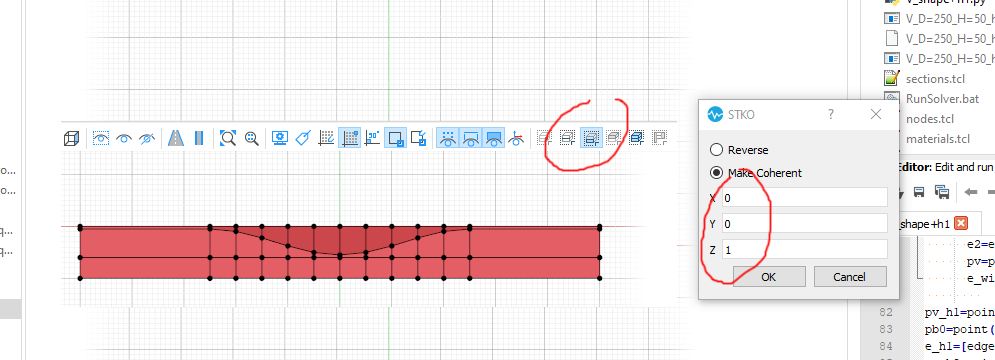Toggle the highlighted grid display icon

tap(350, 138)
